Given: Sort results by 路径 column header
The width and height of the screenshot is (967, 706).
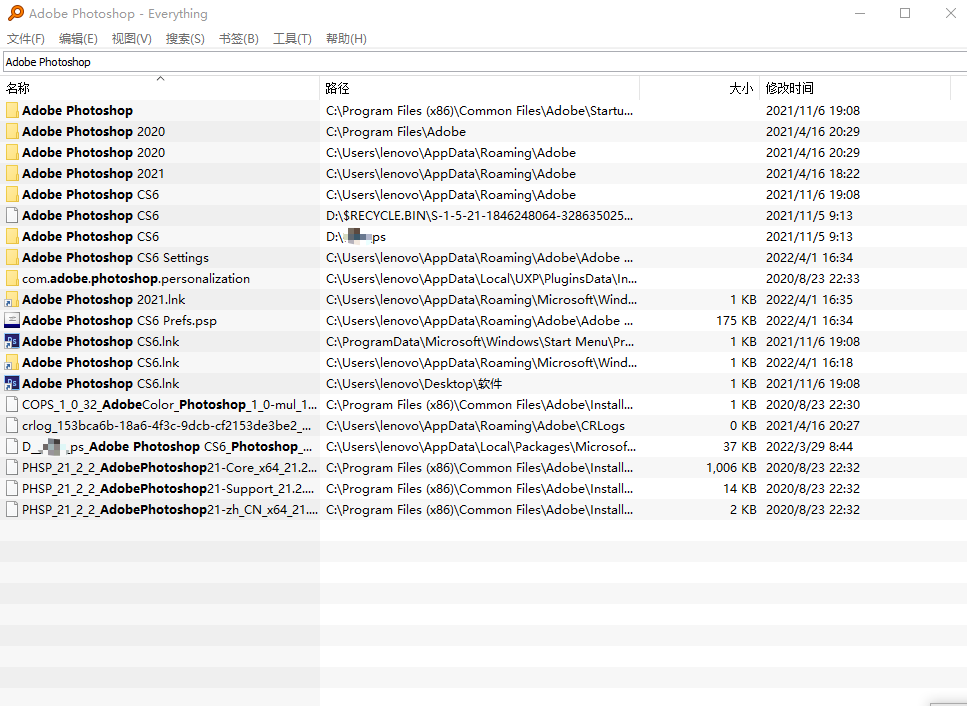Looking at the screenshot, I should [x=480, y=88].
